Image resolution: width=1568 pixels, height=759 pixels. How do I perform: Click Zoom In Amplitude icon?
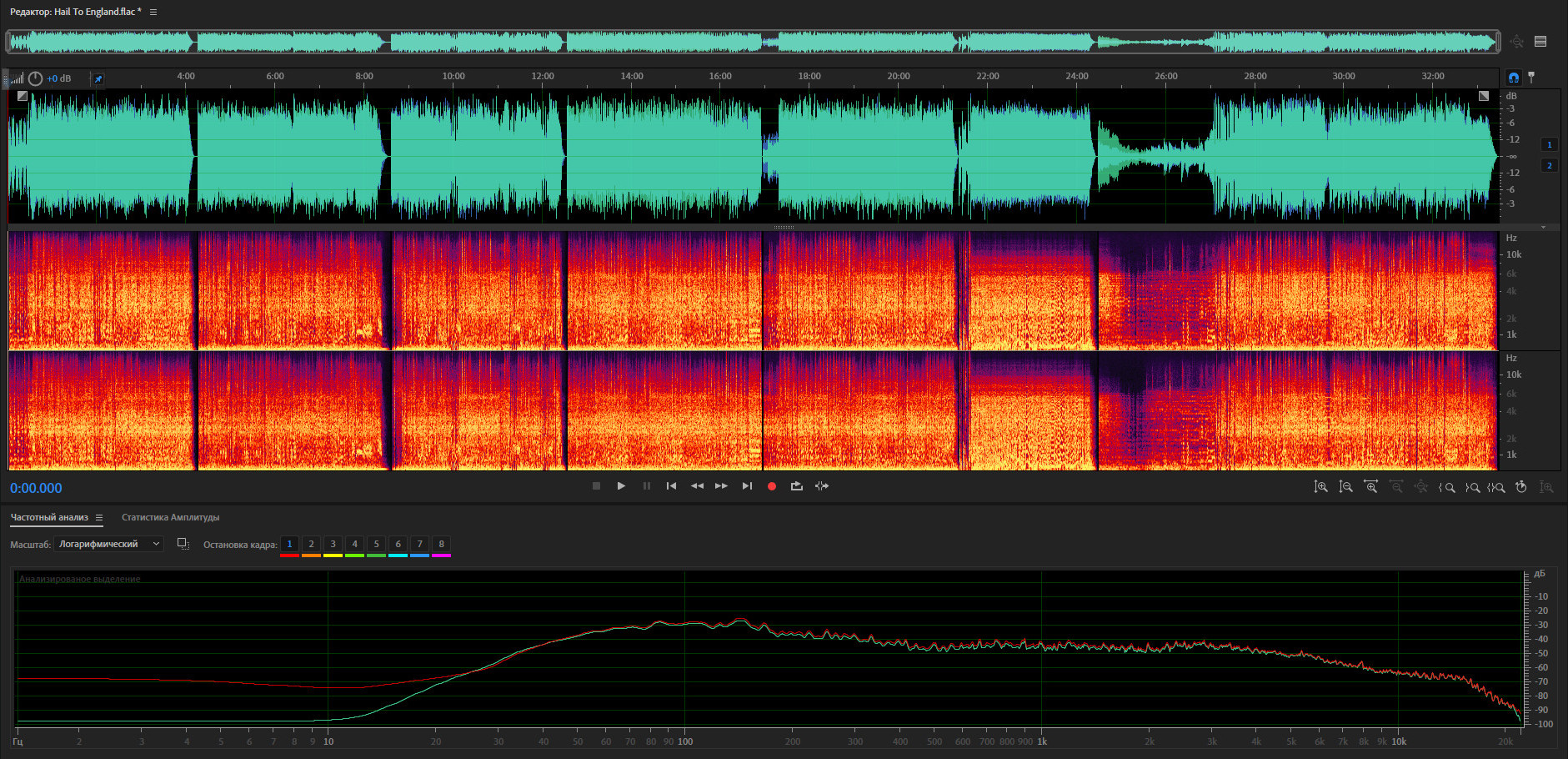tap(1320, 487)
